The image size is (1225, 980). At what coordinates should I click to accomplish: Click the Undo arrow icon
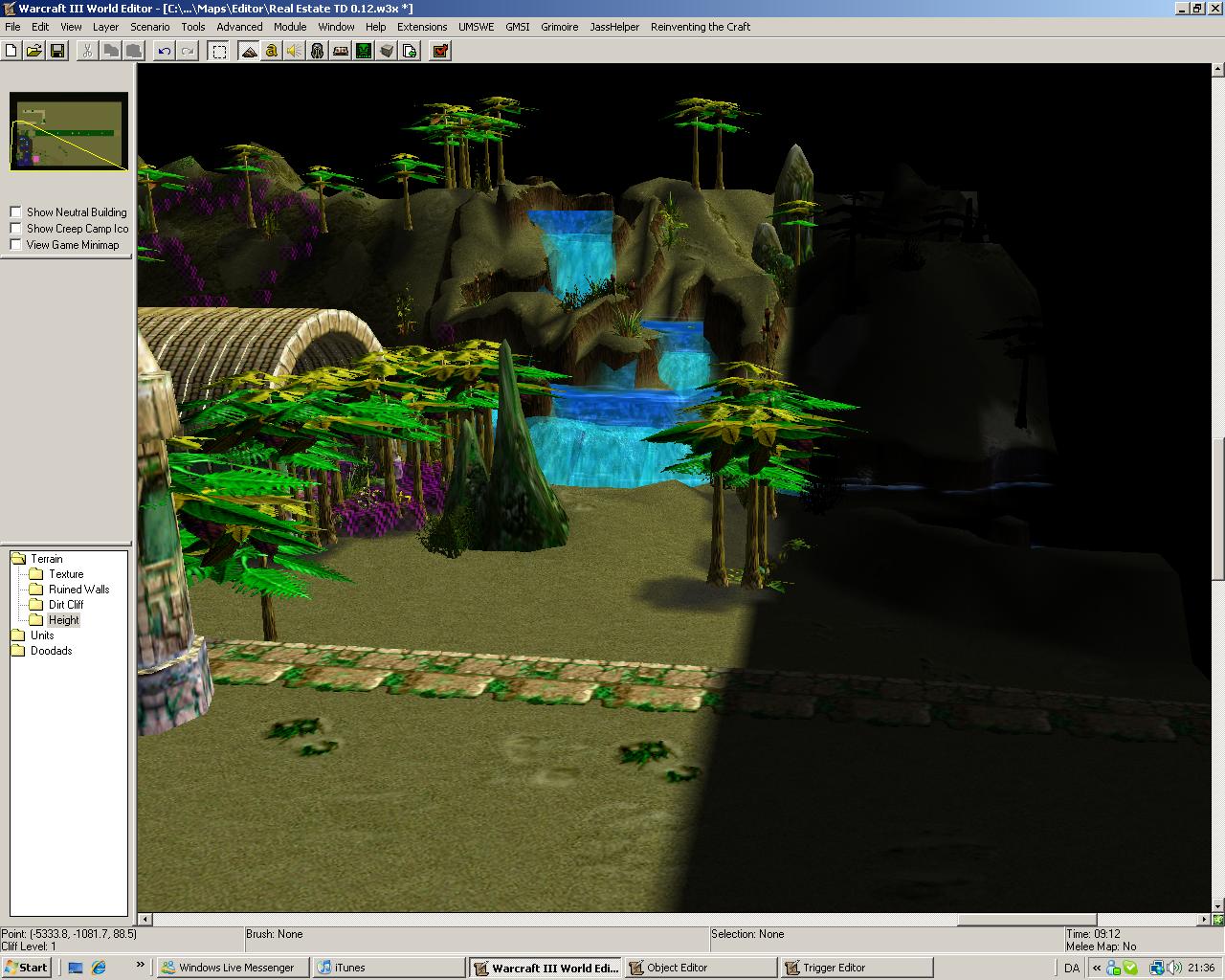point(165,51)
